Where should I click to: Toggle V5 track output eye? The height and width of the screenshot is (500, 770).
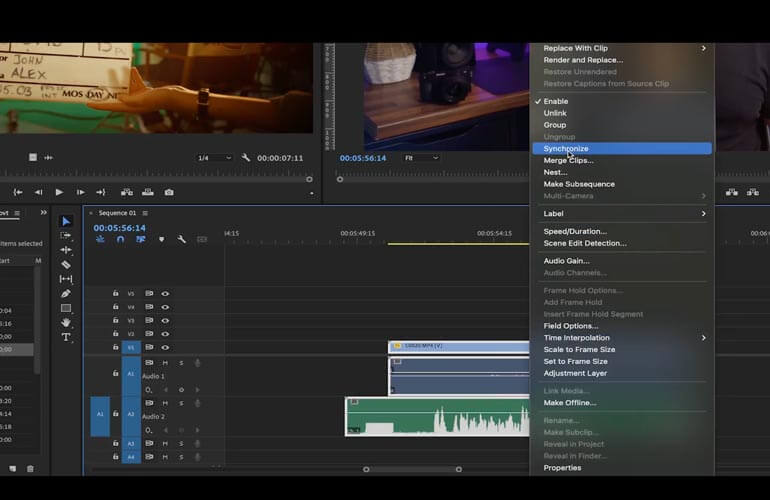pyautogui.click(x=165, y=294)
